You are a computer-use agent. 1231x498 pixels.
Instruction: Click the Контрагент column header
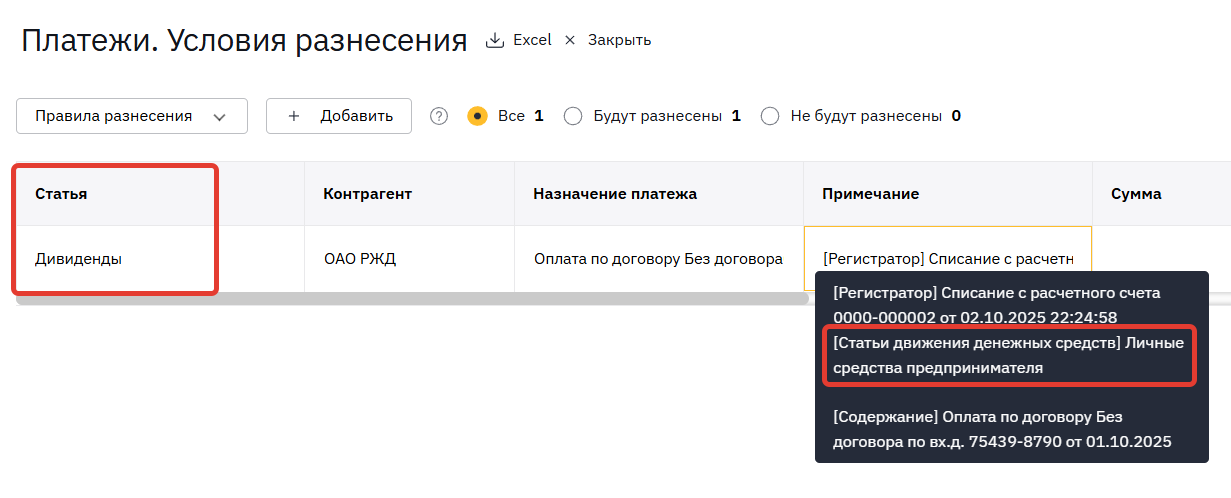(367, 194)
